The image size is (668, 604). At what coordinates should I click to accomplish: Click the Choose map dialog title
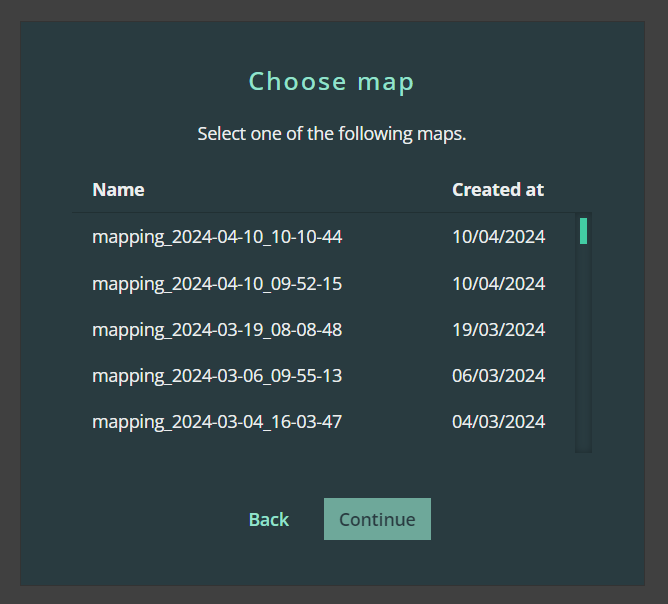click(331, 81)
